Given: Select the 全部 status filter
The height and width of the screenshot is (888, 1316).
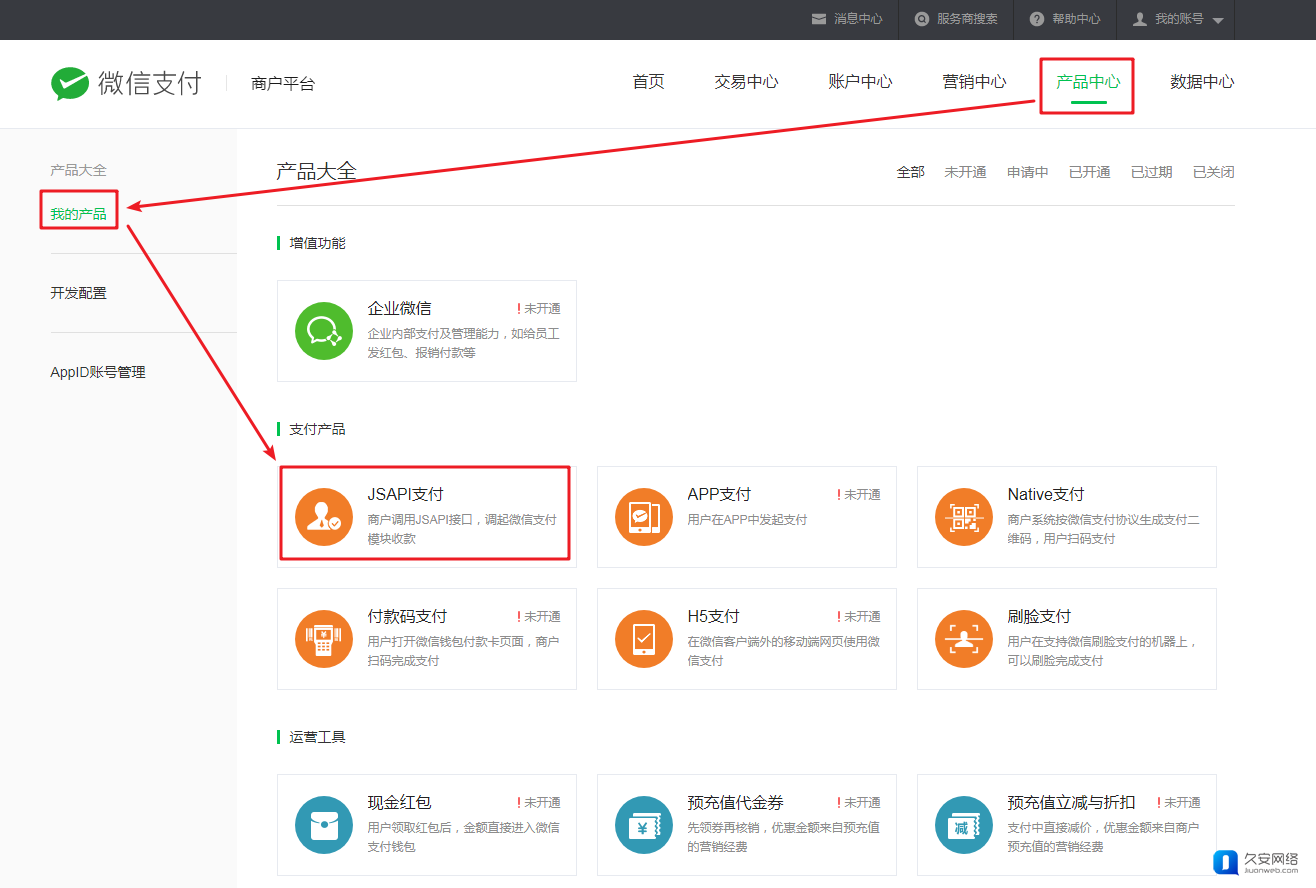Looking at the screenshot, I should (x=910, y=172).
